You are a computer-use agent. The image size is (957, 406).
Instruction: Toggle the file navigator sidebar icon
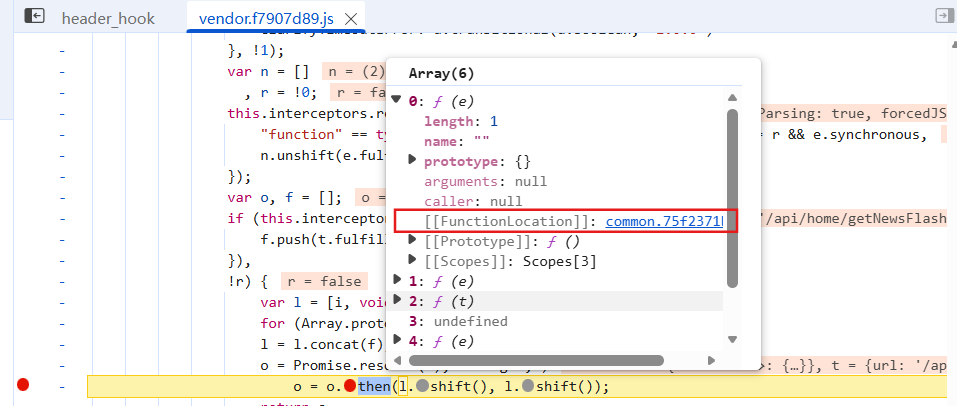pyautogui.click(x=34, y=16)
